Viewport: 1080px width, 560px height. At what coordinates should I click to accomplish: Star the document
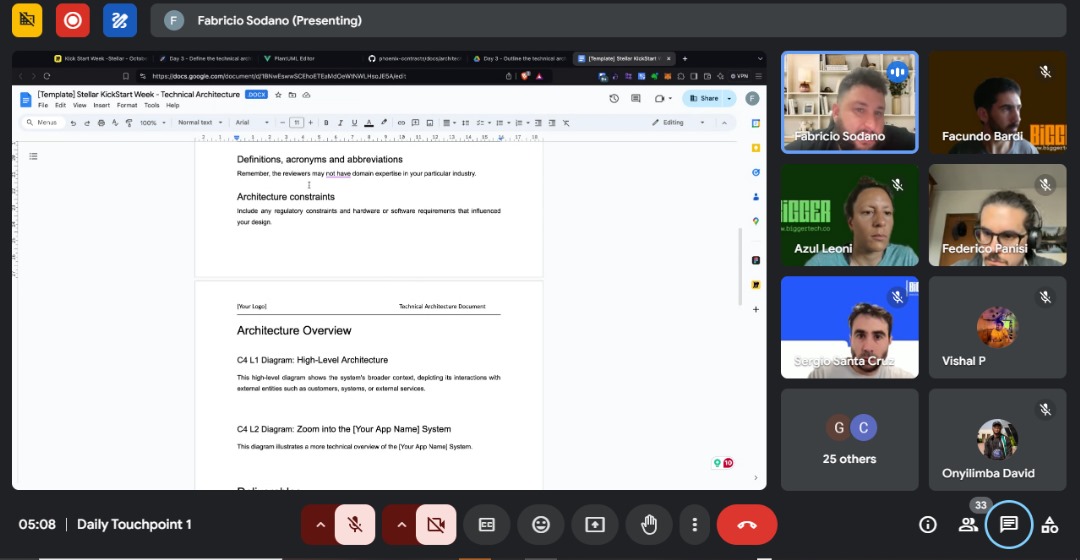[278, 95]
